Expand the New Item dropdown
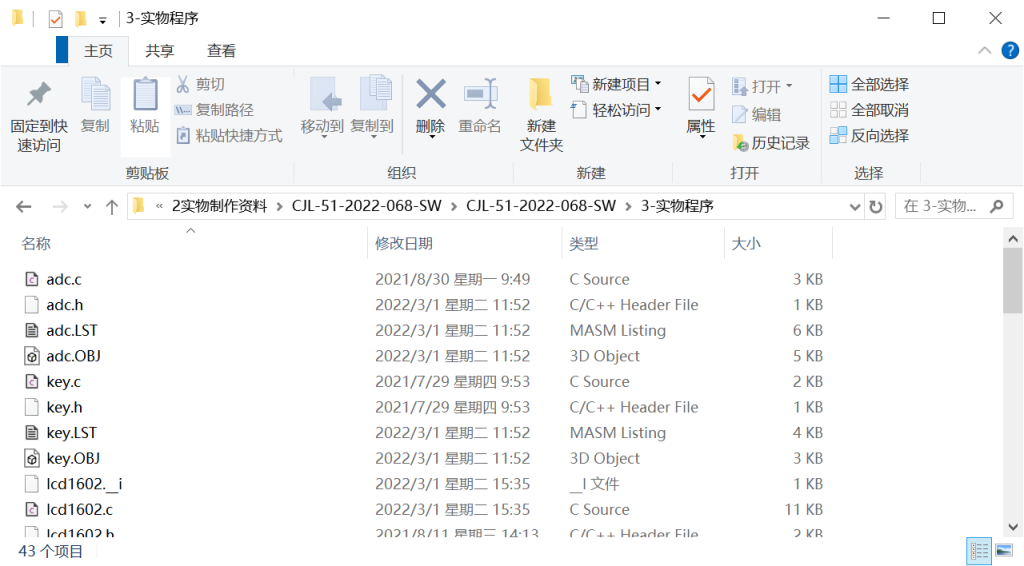The width and height of the screenshot is (1024, 566). click(x=657, y=84)
